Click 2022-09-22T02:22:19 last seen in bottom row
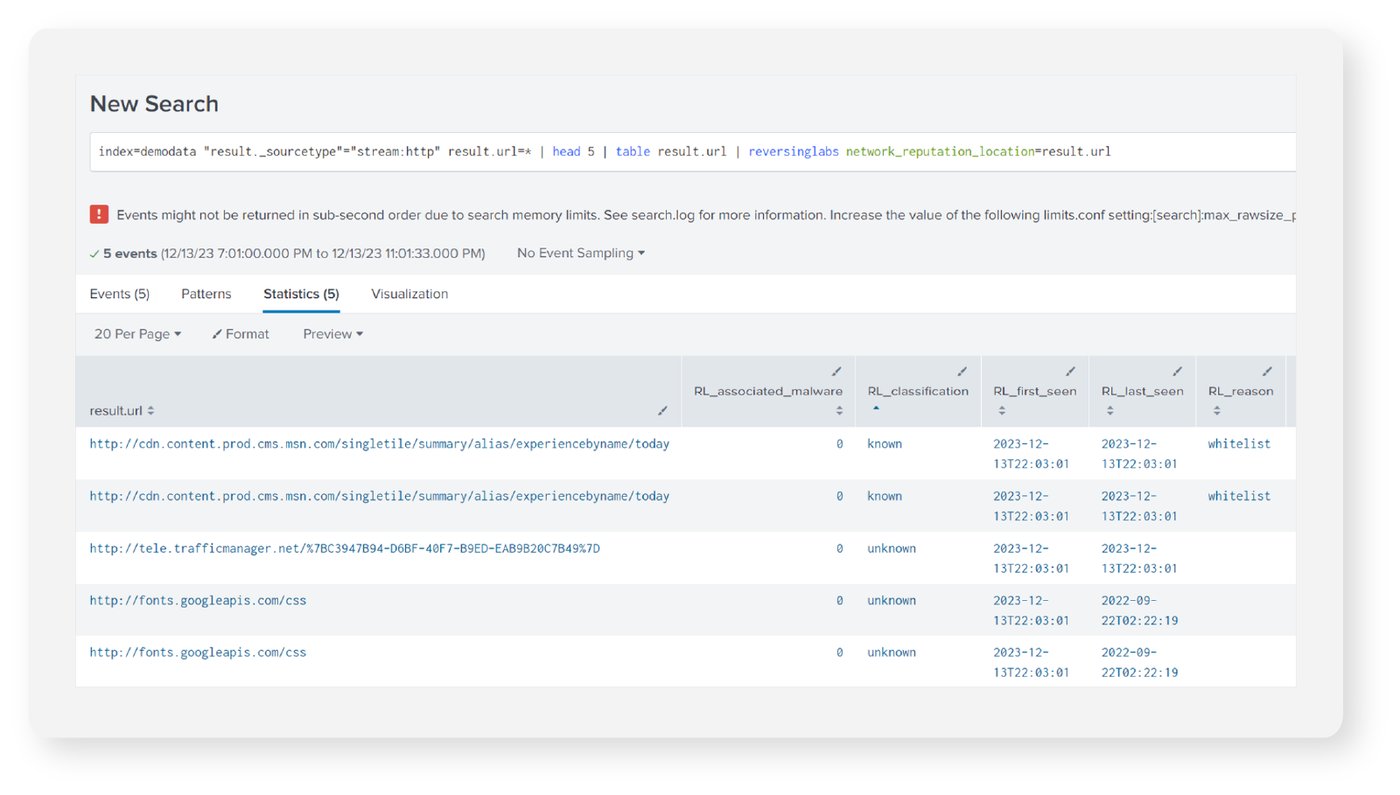Viewport: 1400px width, 795px height. 1140,662
